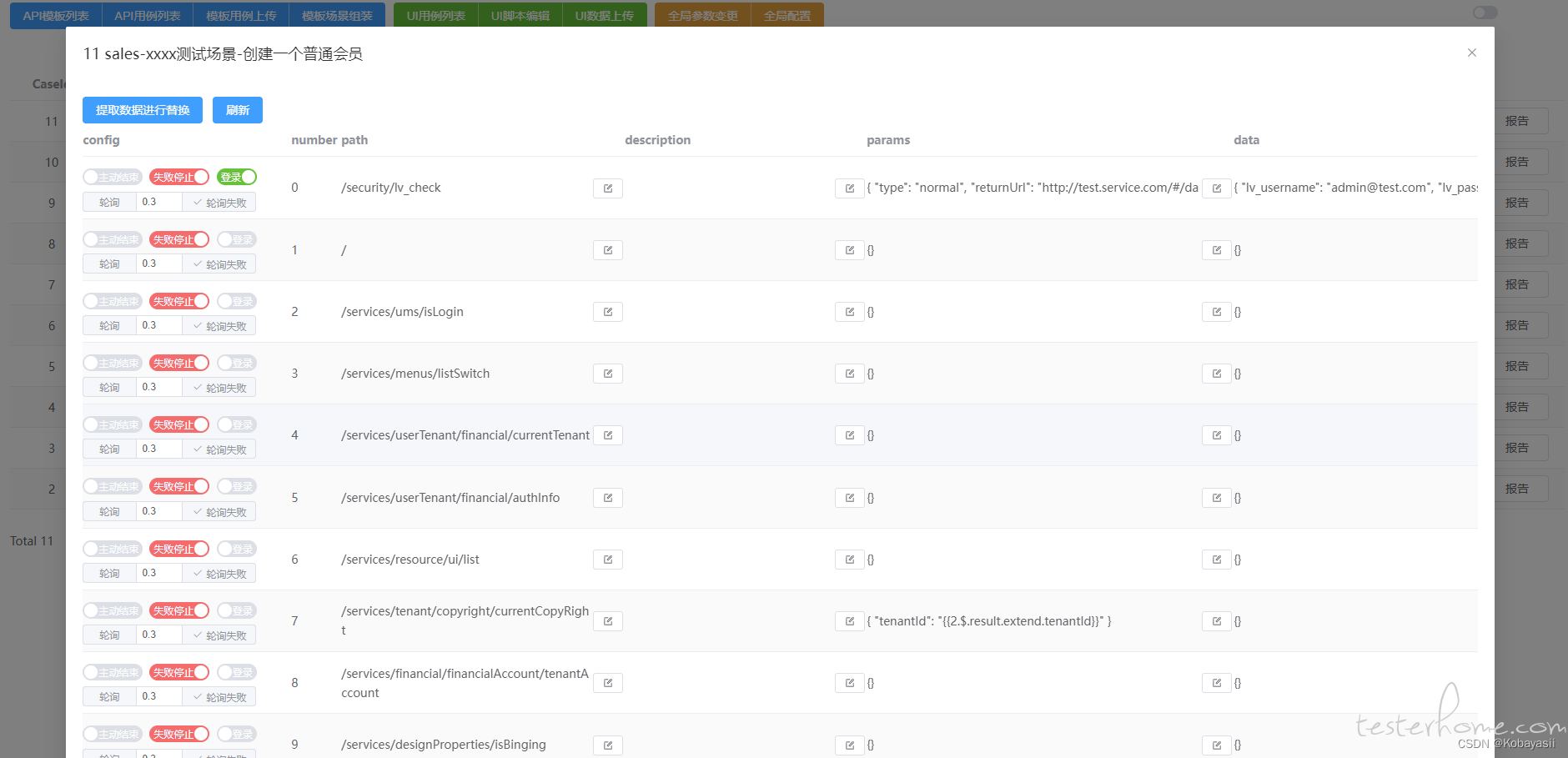Open 模板用例上传 tab
1568x758 pixels.
pos(241,16)
